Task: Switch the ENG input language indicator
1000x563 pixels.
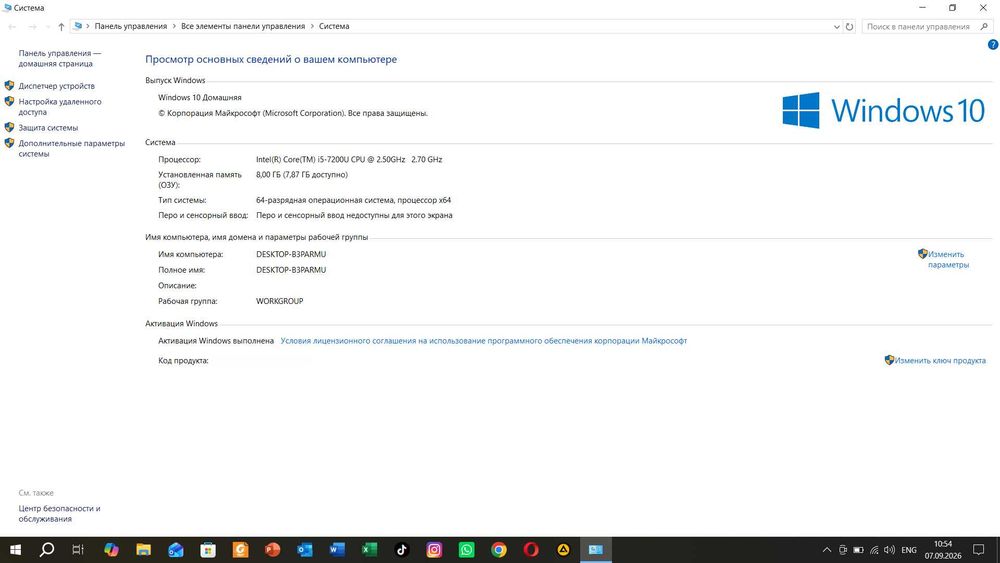Action: pos(909,550)
